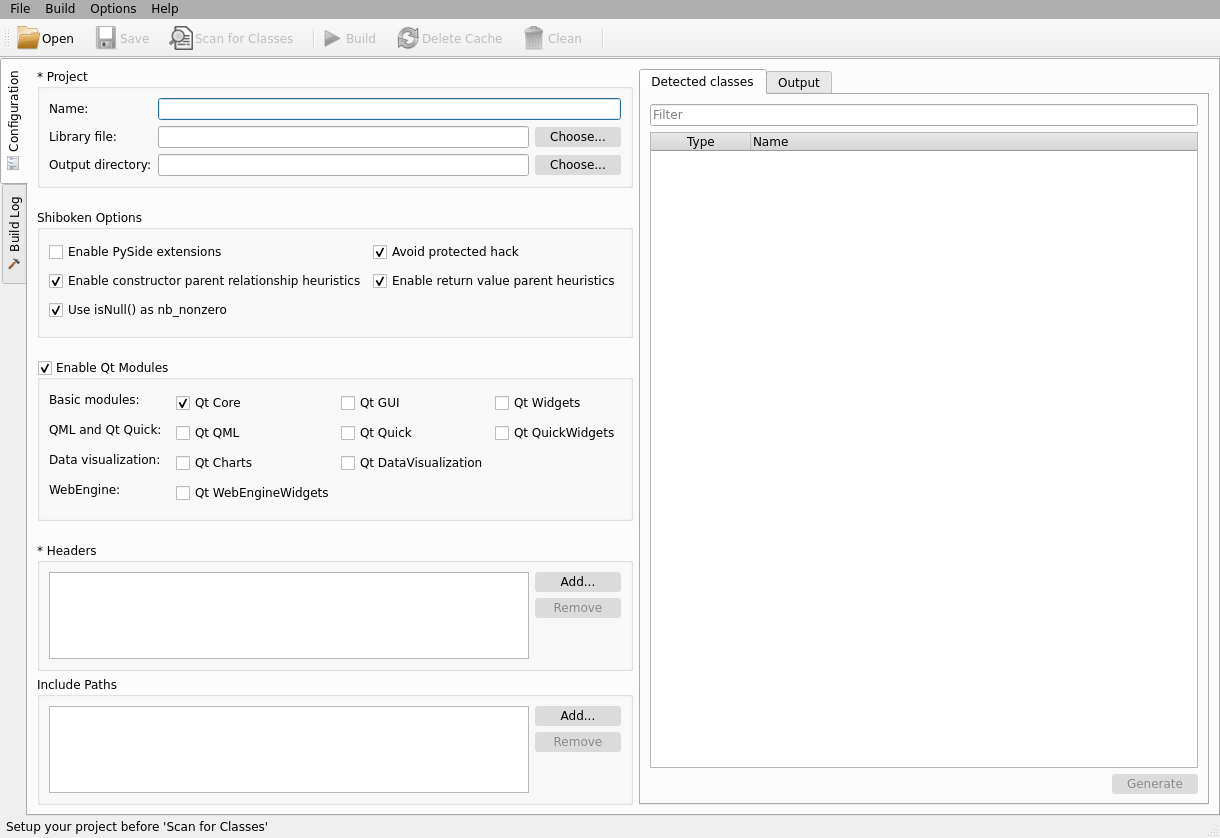Screen dimensions: 1220x838
Task: Open the Options menu
Action: [x=113, y=9]
